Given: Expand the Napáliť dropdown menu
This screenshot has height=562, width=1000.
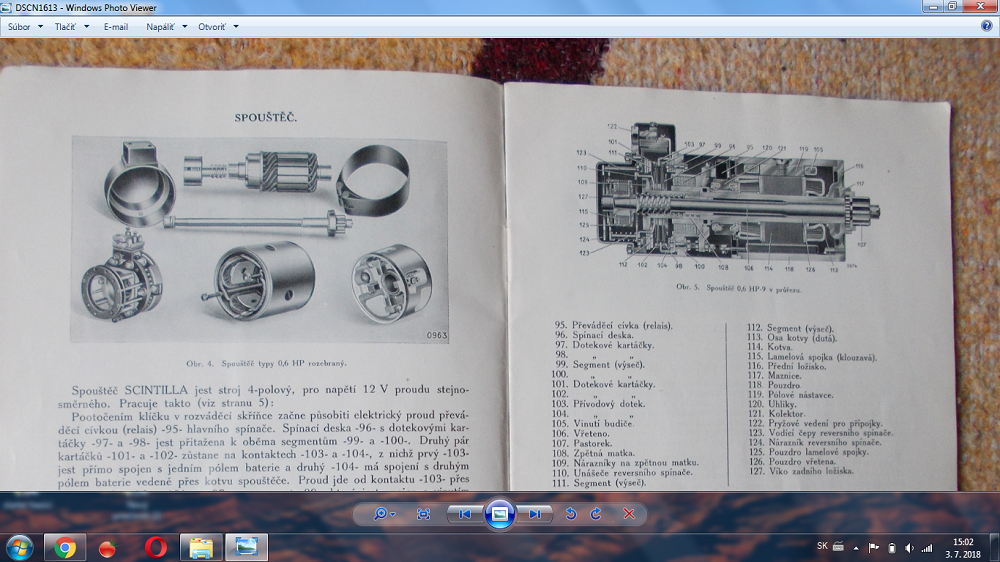Looking at the screenshot, I should click(166, 27).
